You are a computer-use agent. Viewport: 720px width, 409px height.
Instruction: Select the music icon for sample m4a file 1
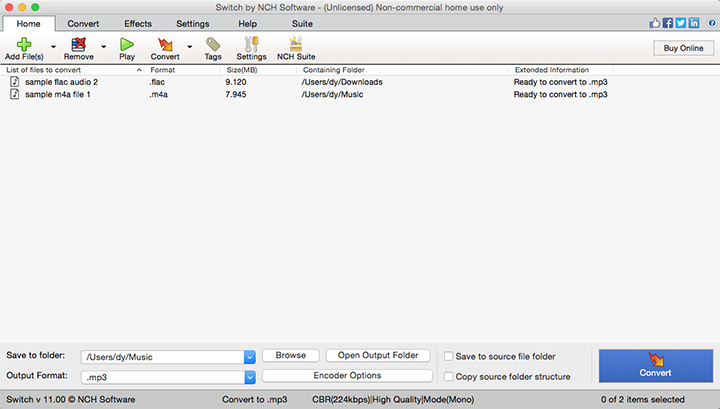(15, 94)
